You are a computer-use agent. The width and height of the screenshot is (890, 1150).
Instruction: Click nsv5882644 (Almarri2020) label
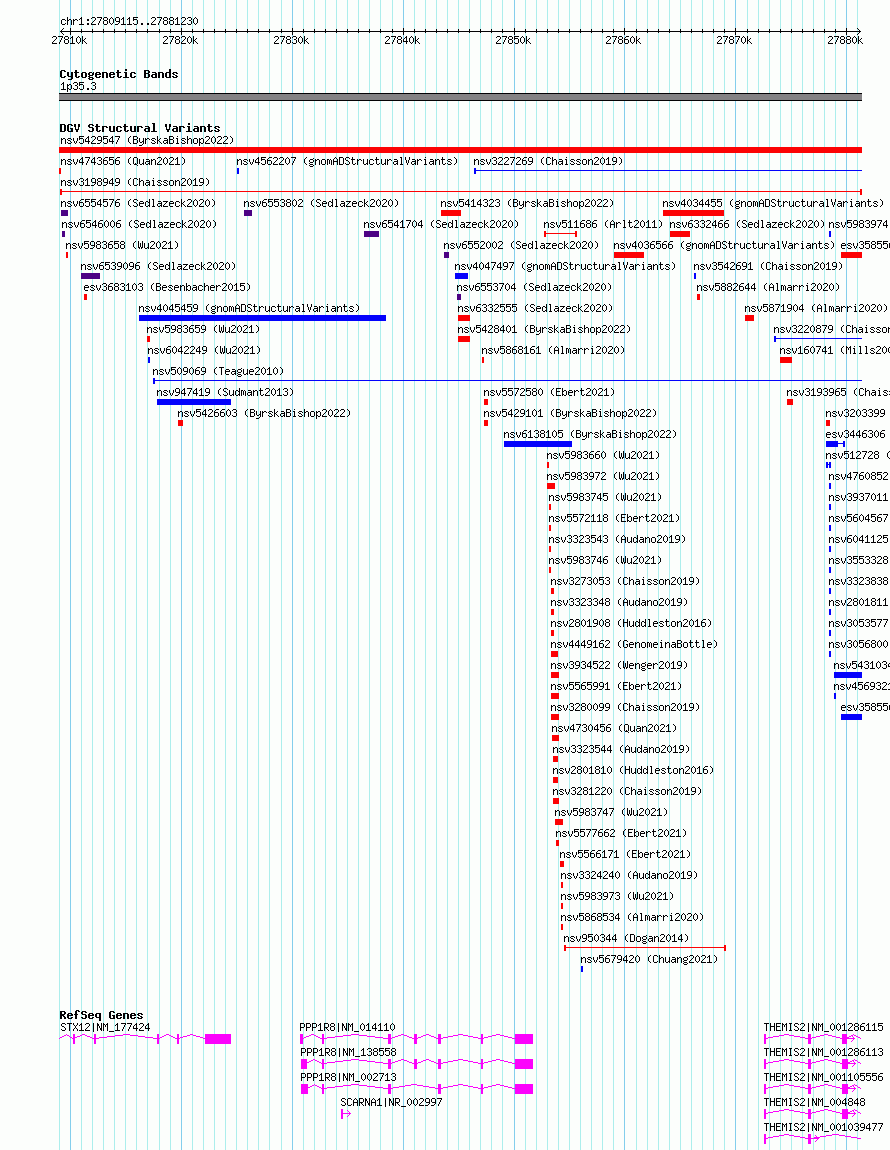point(768,288)
